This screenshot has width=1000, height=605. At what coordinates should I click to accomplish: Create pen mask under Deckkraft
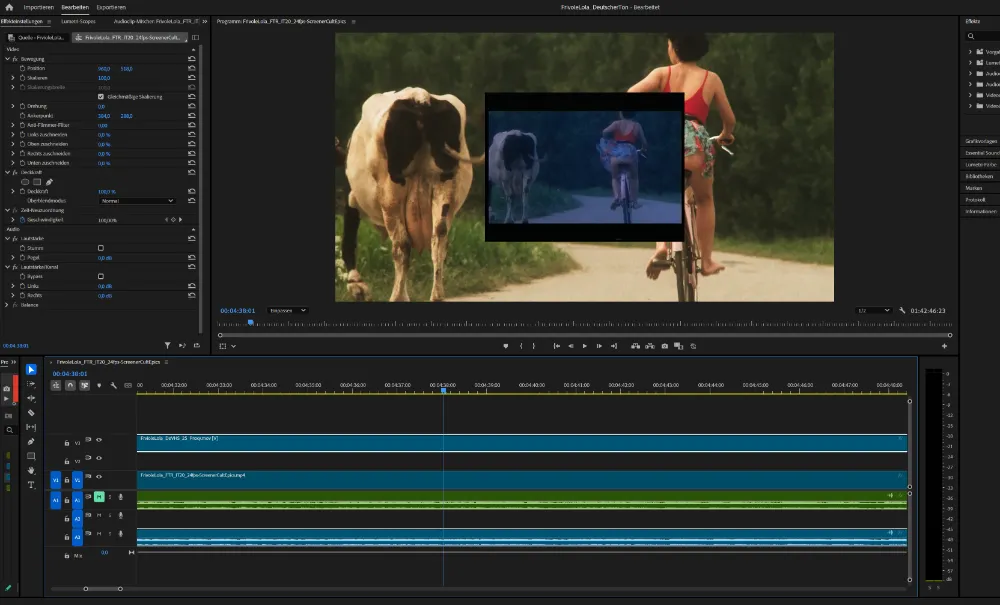coord(49,182)
